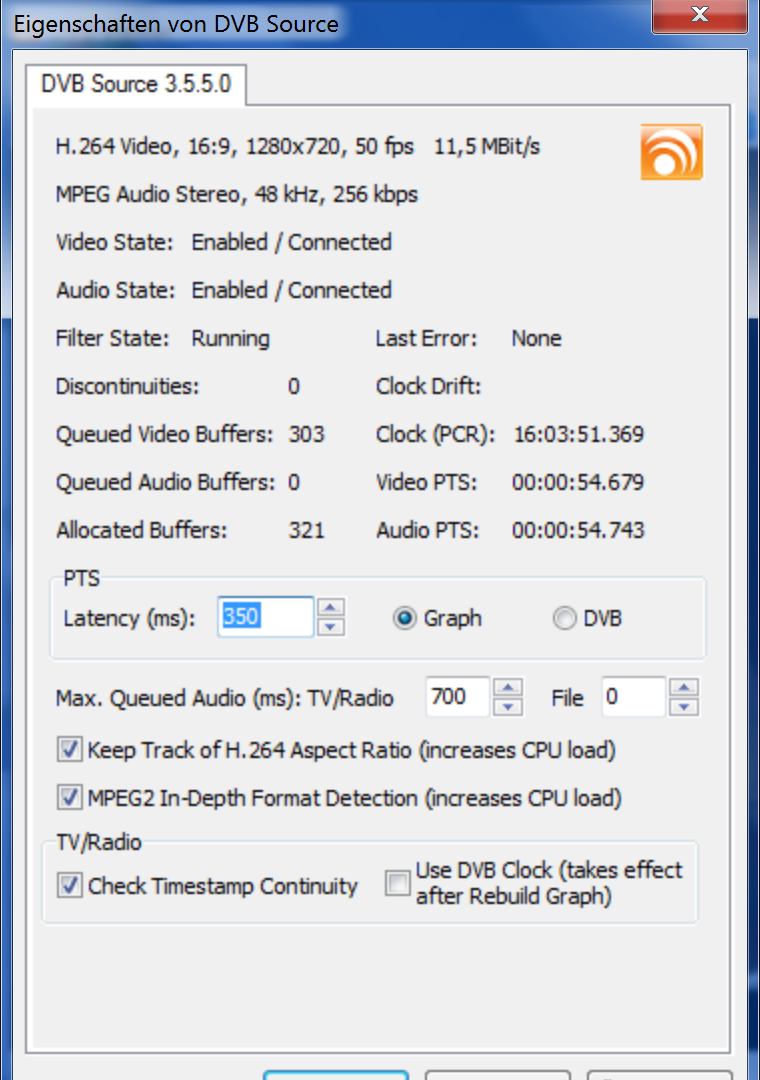The image size is (760, 1080).
Task: Click the Queued Audio Buffers value 0
Action: pyautogui.click(x=294, y=482)
